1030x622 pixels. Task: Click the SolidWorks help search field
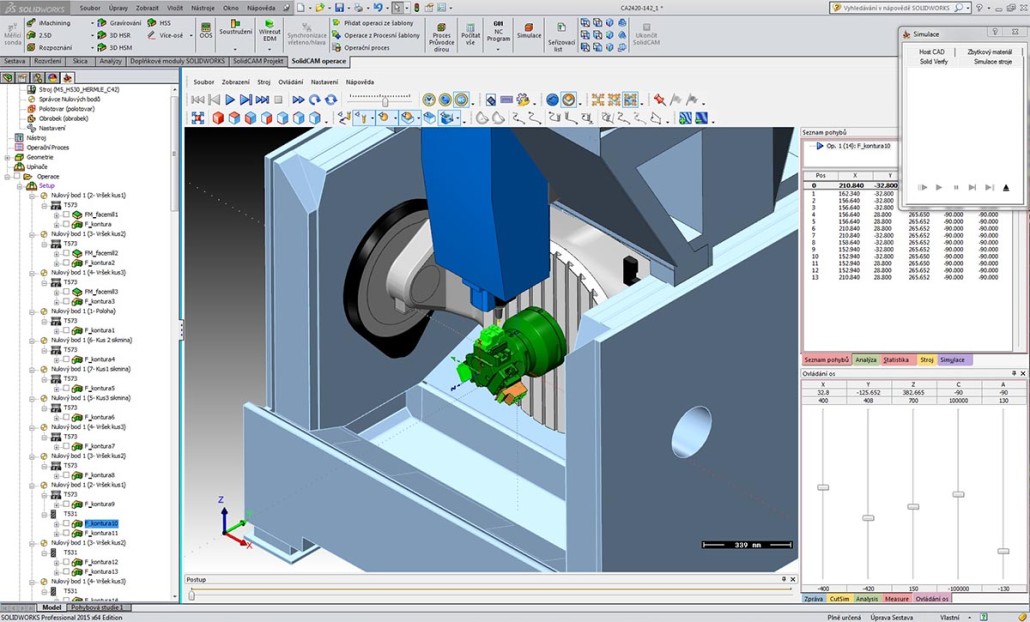click(x=897, y=8)
